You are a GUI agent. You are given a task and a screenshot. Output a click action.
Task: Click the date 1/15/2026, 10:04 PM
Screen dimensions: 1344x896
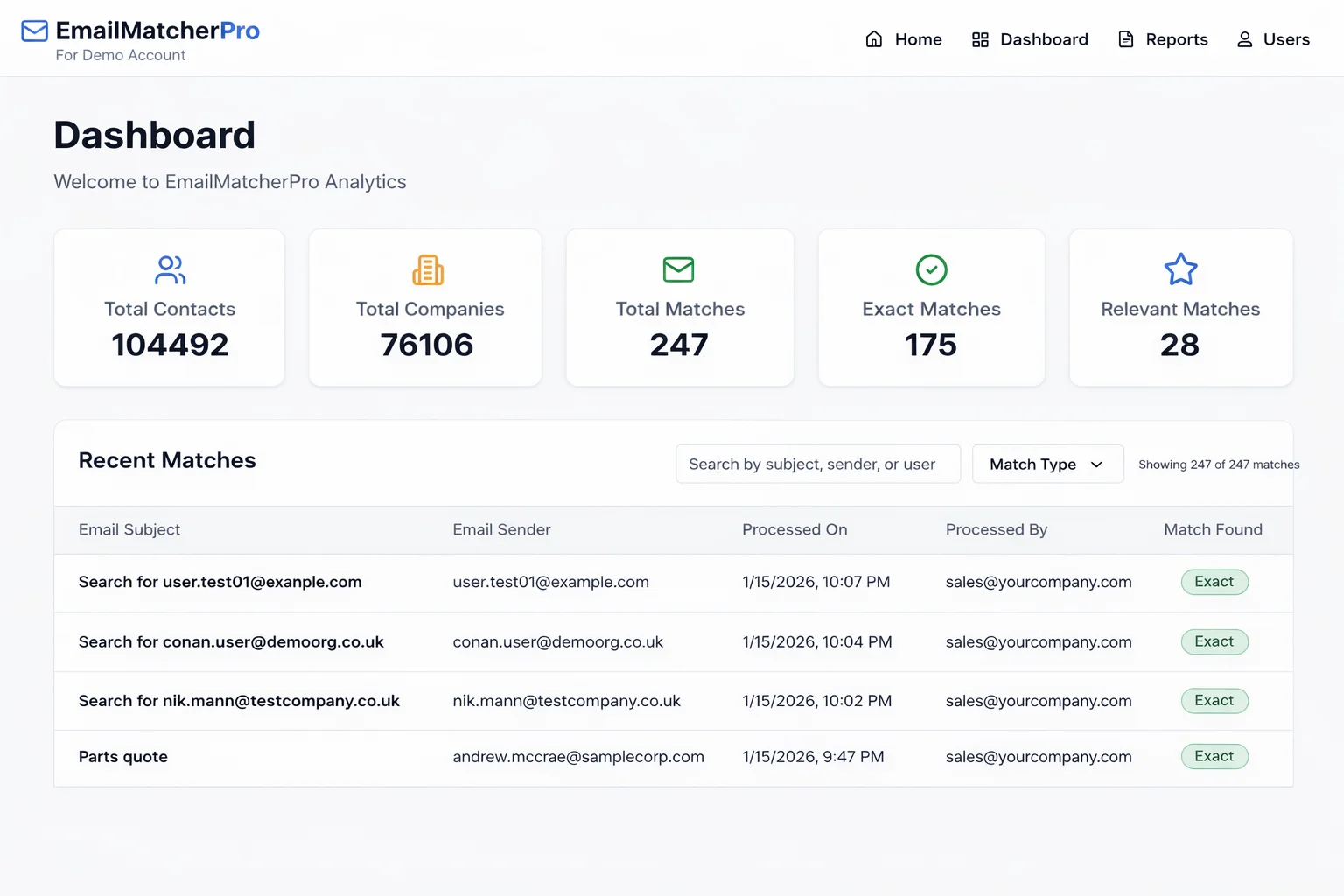coord(817,641)
